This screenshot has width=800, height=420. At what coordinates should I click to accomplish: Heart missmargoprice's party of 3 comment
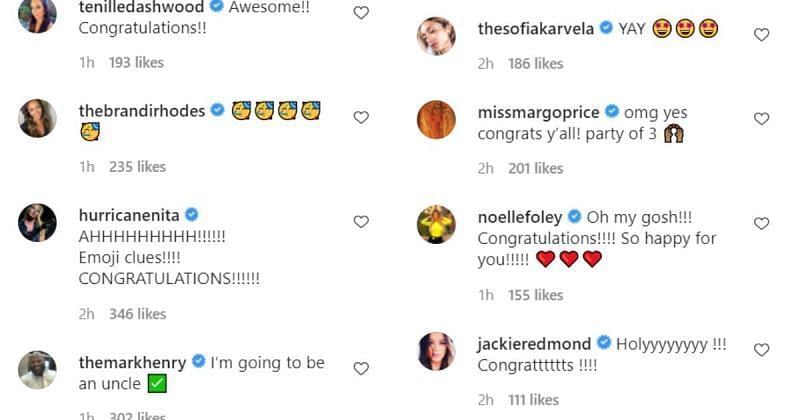coord(761,119)
